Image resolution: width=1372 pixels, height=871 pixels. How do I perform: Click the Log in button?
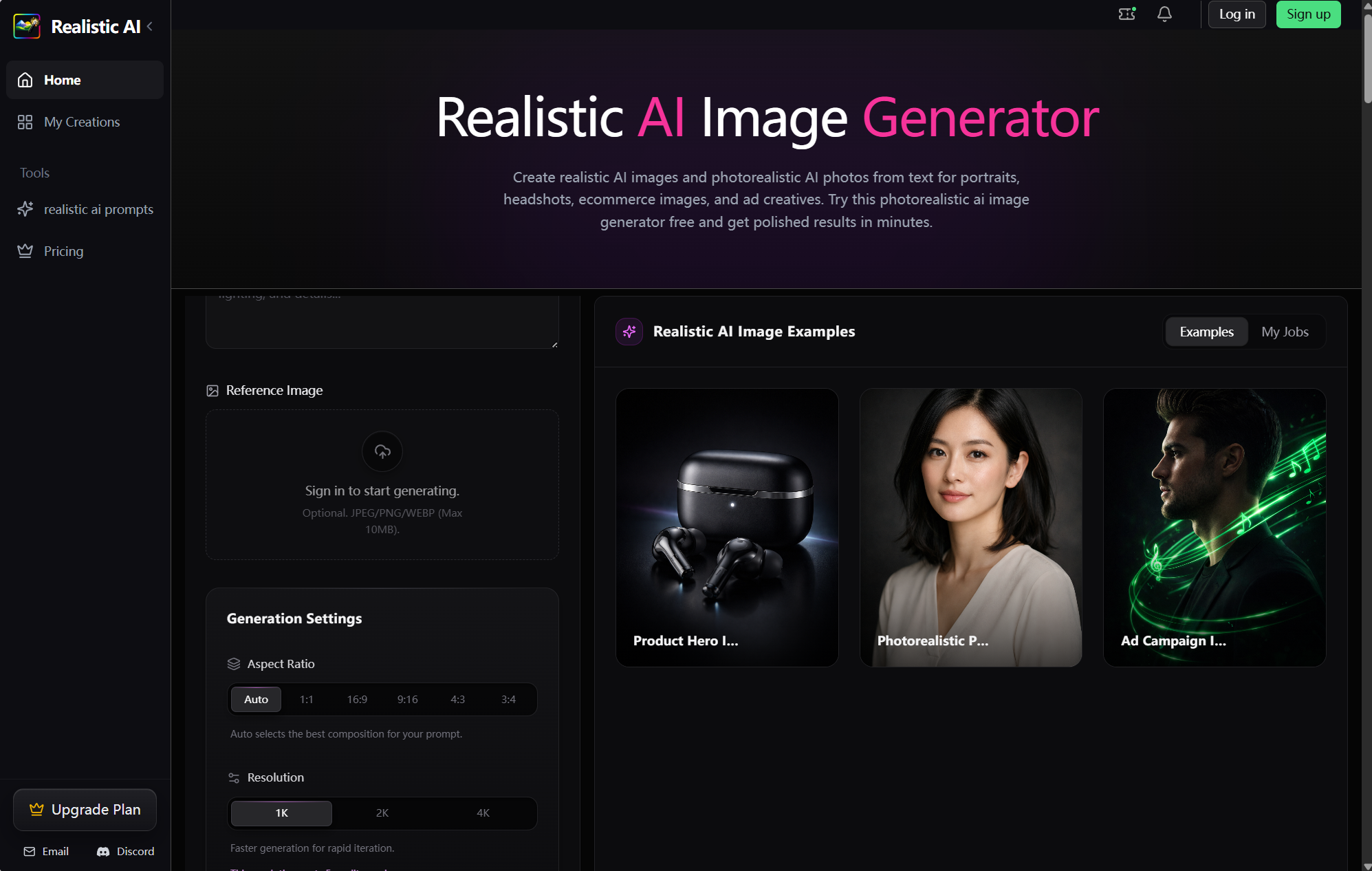[x=1237, y=14]
